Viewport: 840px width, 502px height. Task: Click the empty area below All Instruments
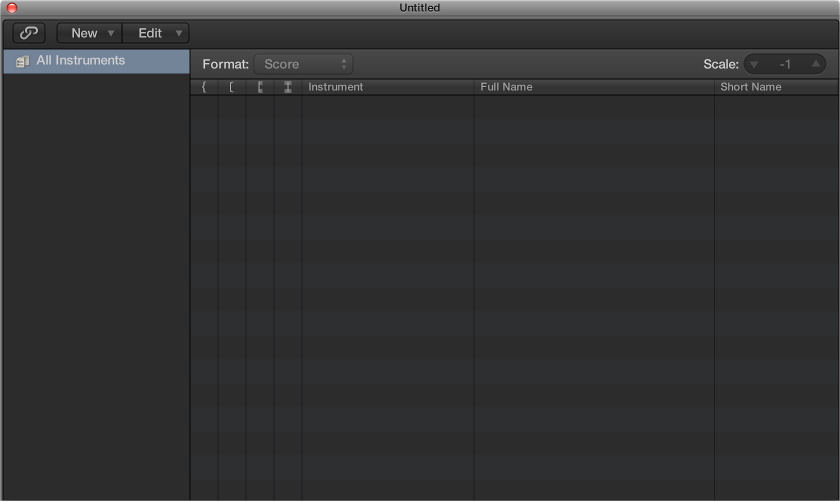95,280
